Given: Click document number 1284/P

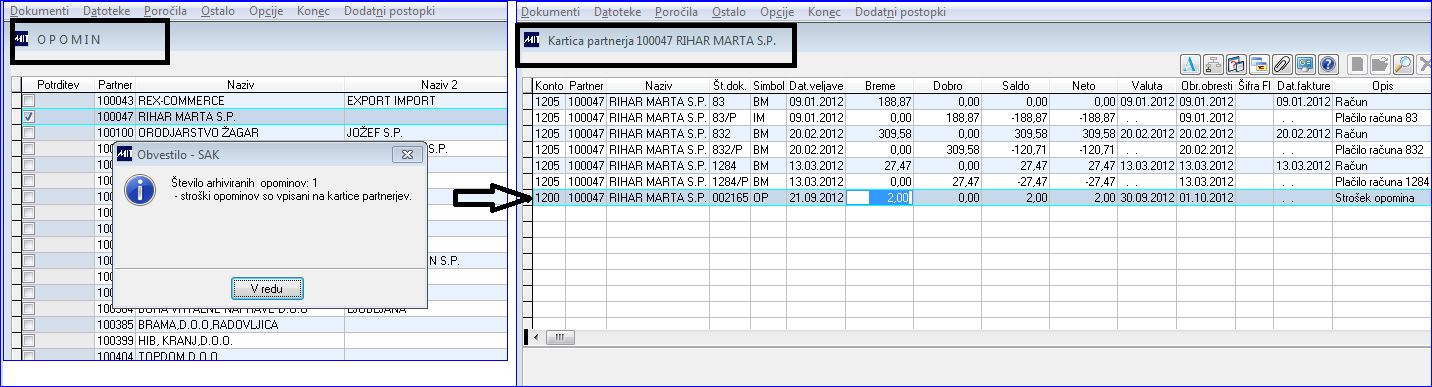Looking at the screenshot, I should [x=731, y=182].
